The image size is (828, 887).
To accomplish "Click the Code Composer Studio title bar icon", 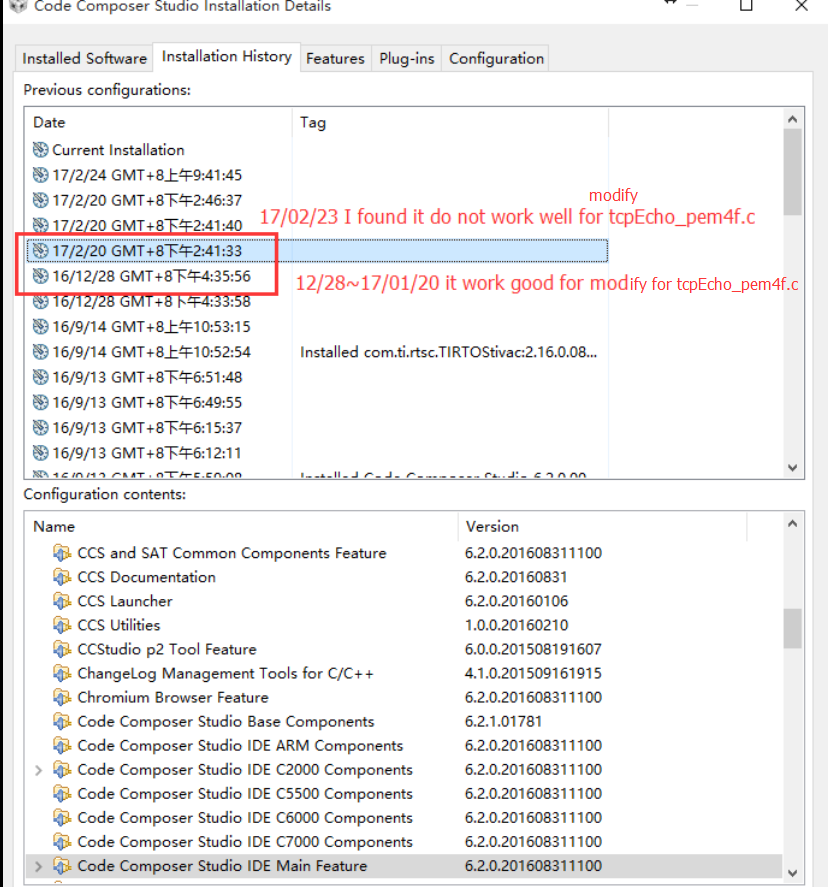I will [15, 7].
